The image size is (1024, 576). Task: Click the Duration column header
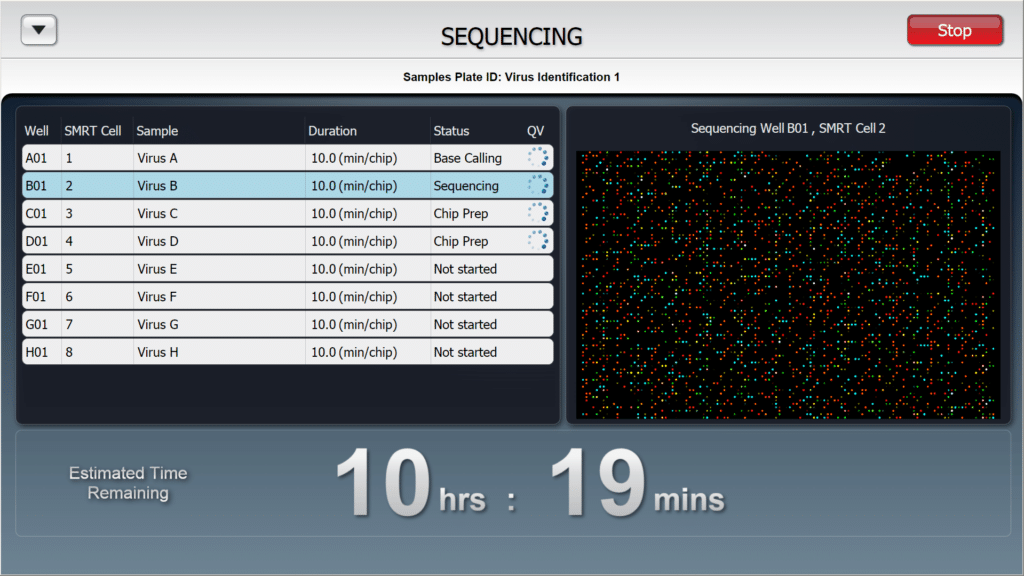332,131
